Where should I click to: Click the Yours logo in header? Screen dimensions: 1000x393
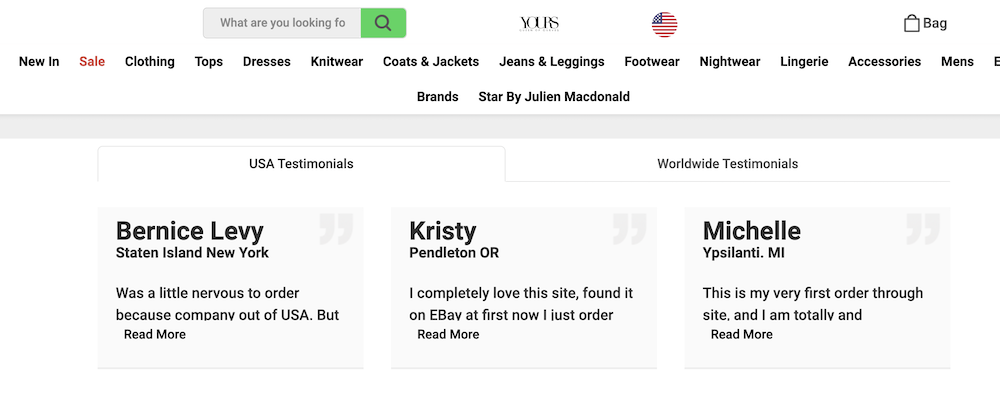(540, 24)
